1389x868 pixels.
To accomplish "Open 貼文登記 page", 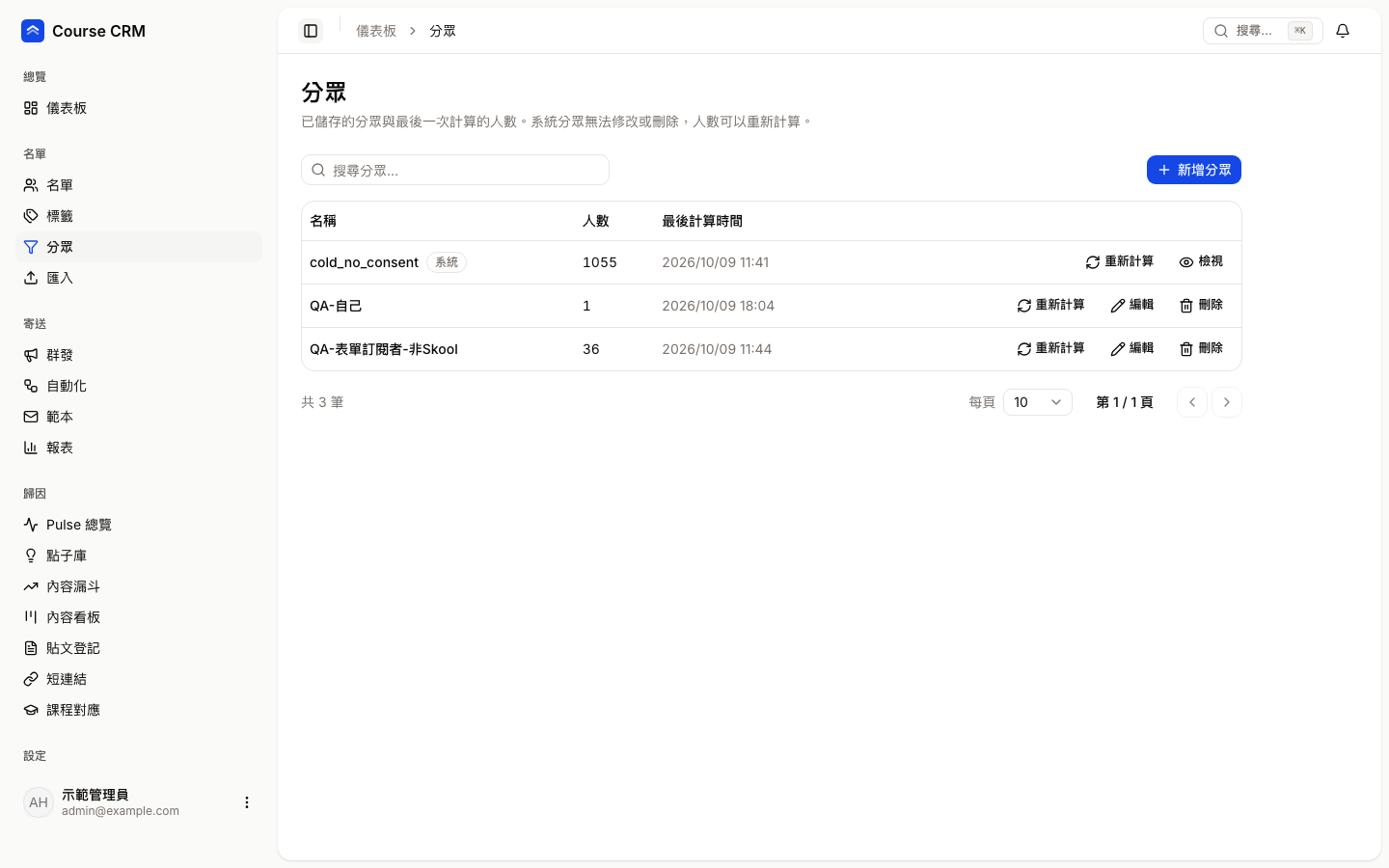I will pos(139,648).
